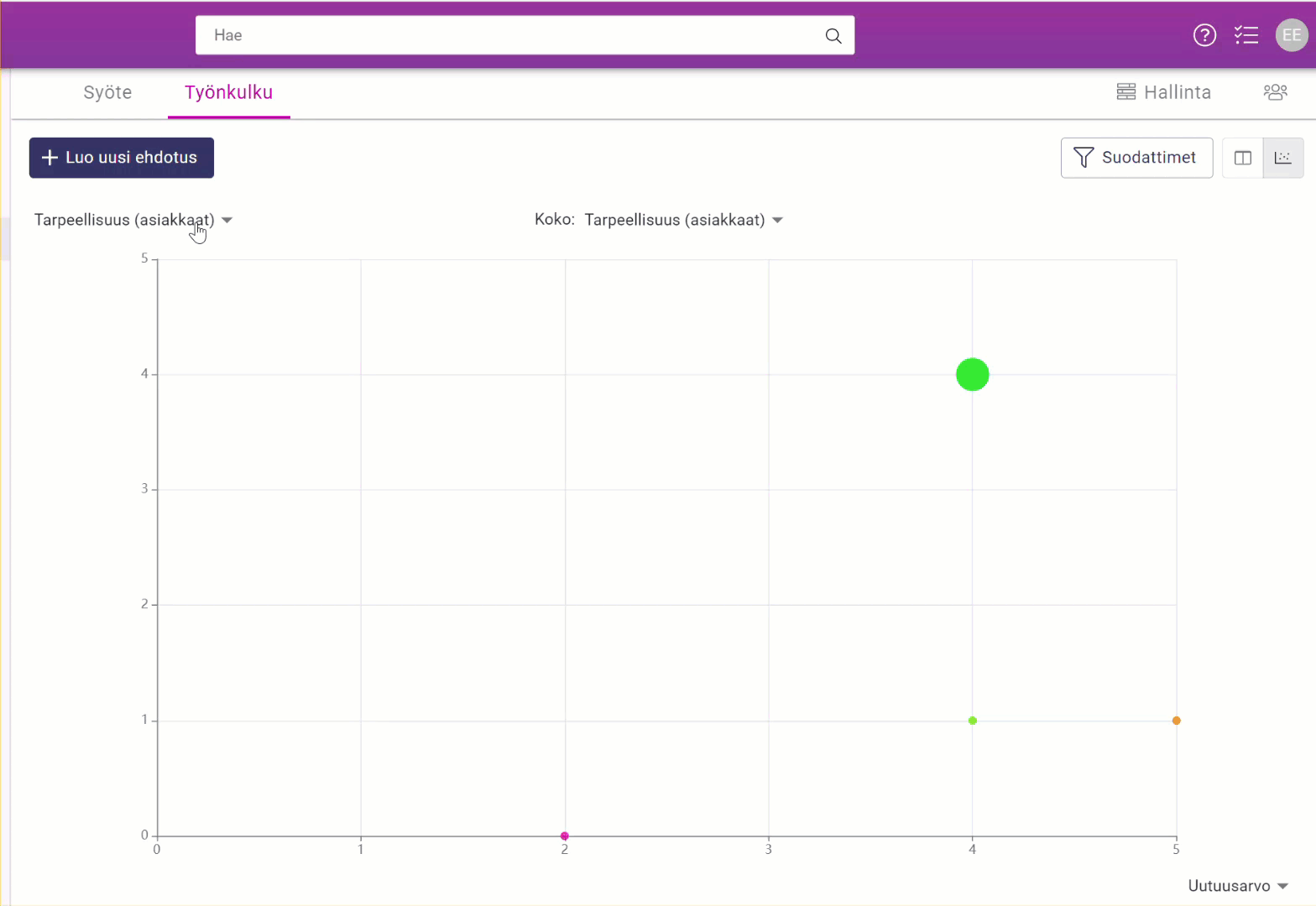The image size is (1316, 906).
Task: Open the EE user avatar menu
Action: [1292, 35]
